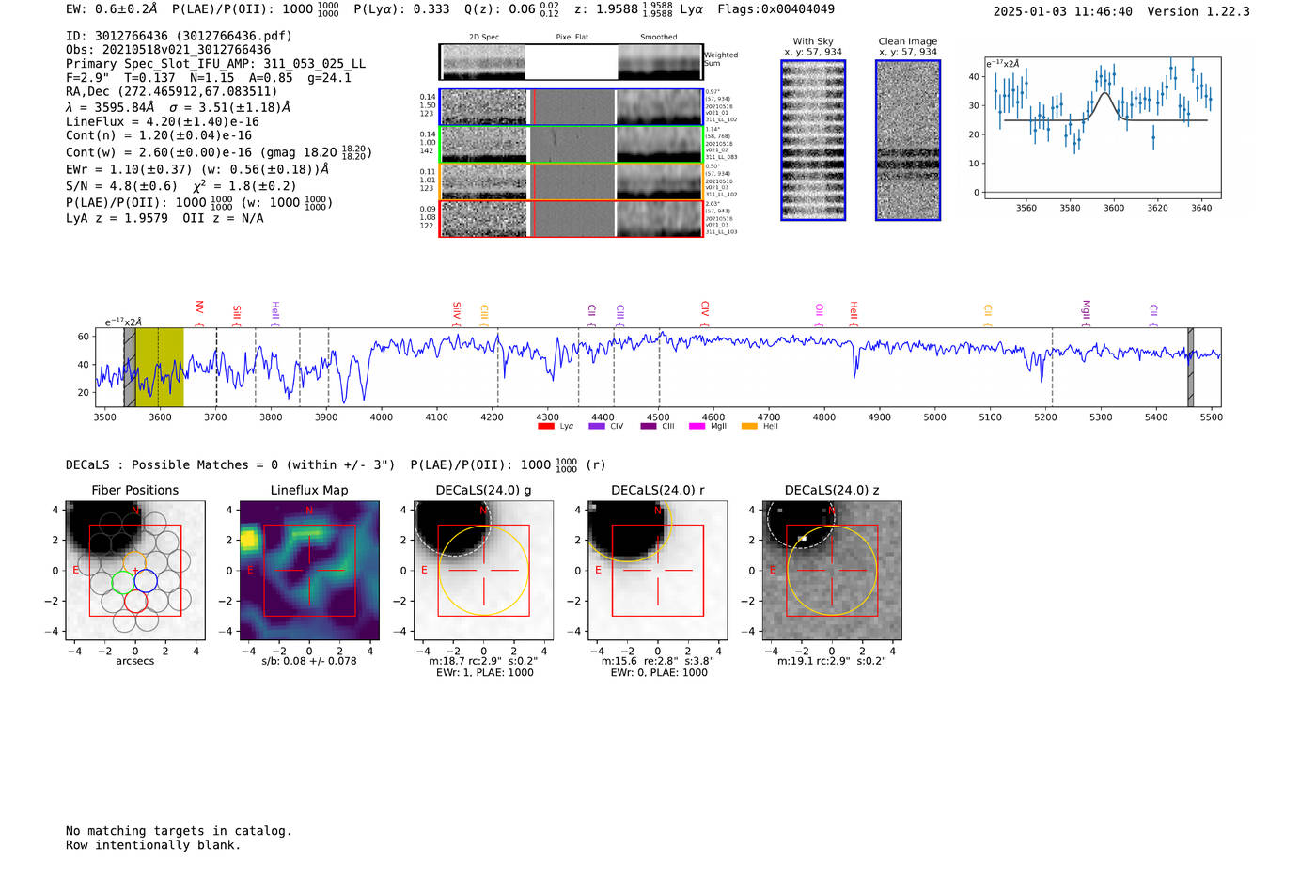This screenshot has height=896, width=1316.
Task: Open the DECaLS(24.0) z cutout
Action: point(832,571)
